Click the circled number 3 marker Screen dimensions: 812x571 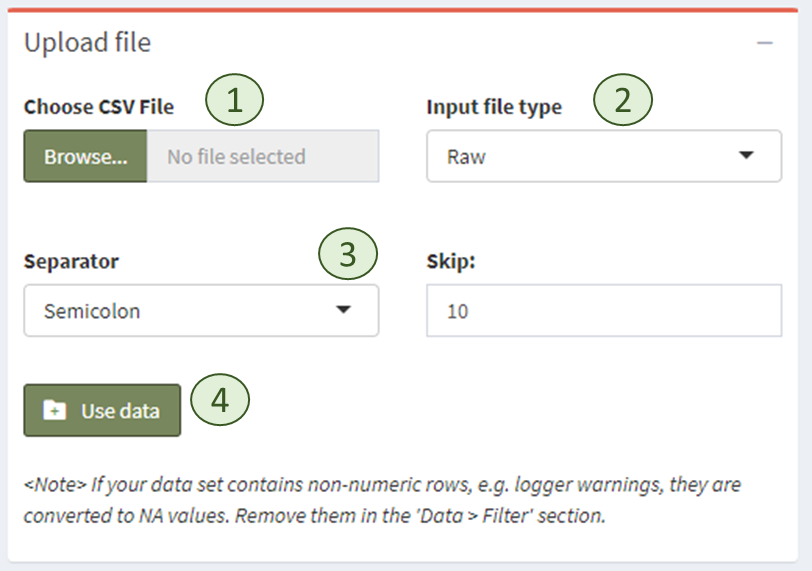(x=348, y=255)
